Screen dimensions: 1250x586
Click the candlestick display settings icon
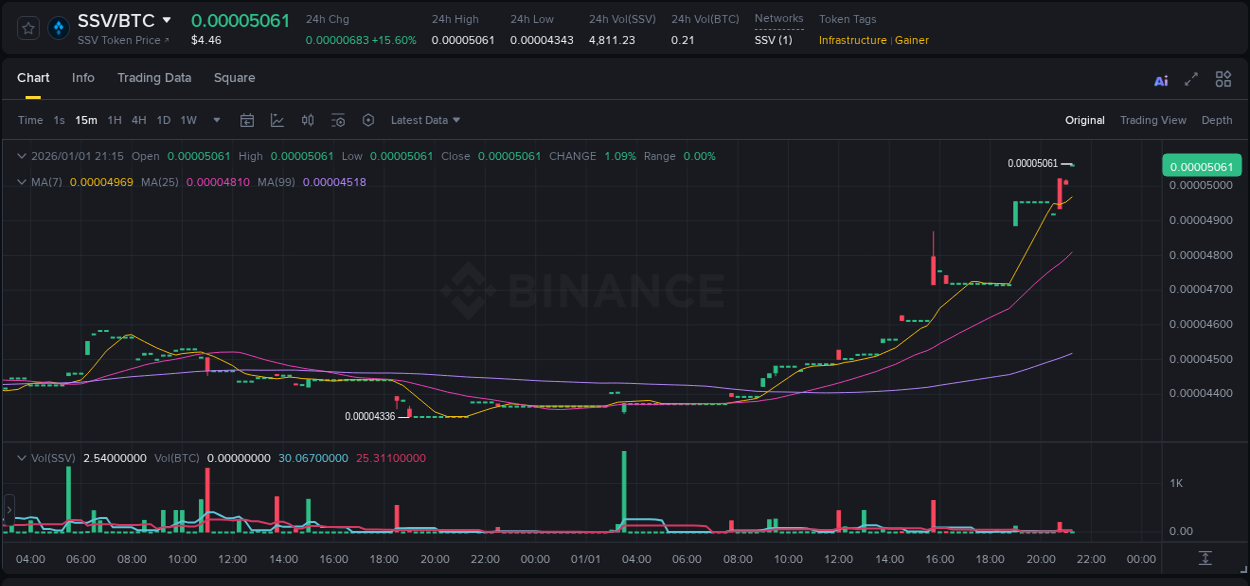click(307, 120)
